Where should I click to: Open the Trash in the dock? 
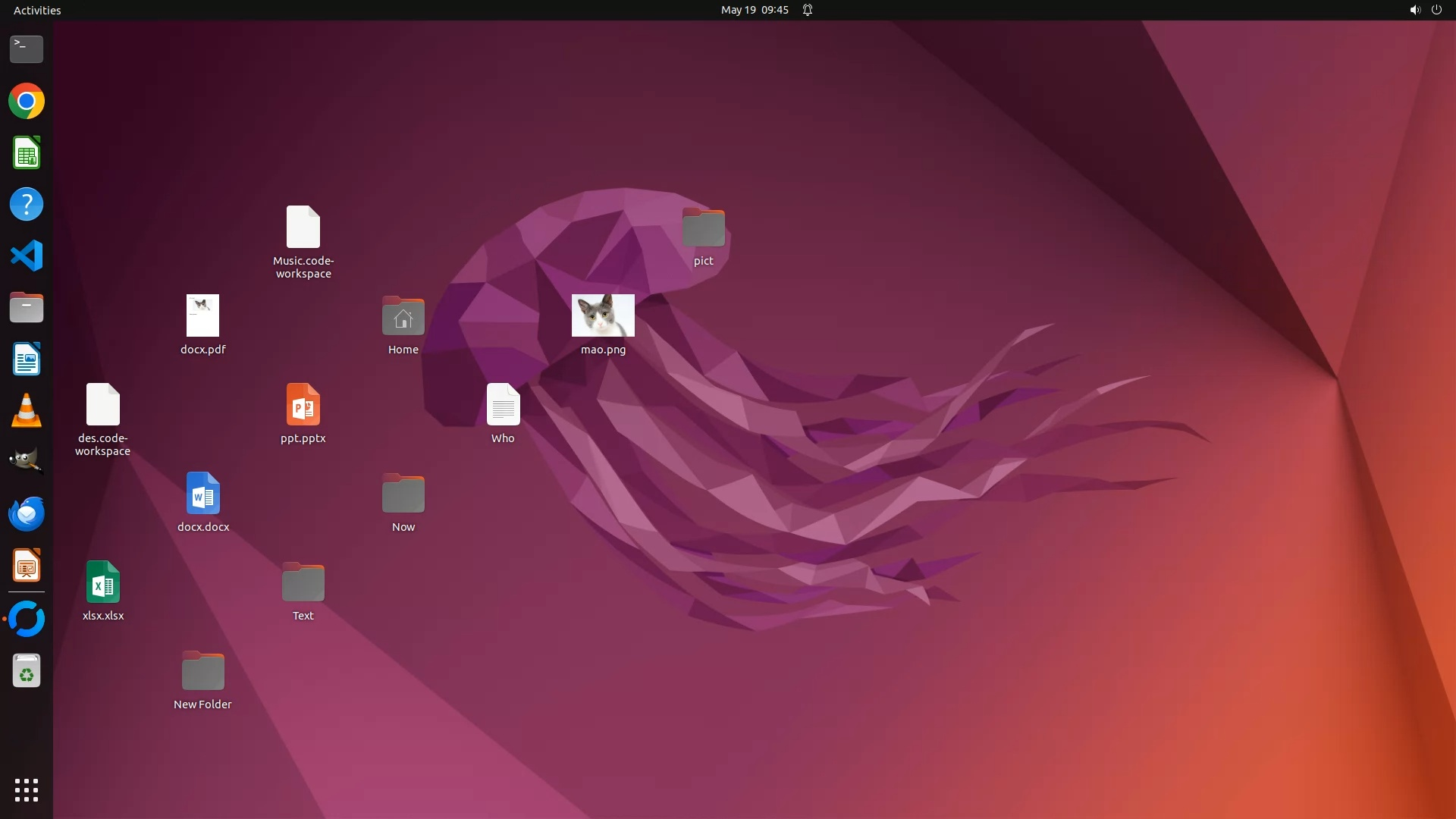[x=27, y=671]
